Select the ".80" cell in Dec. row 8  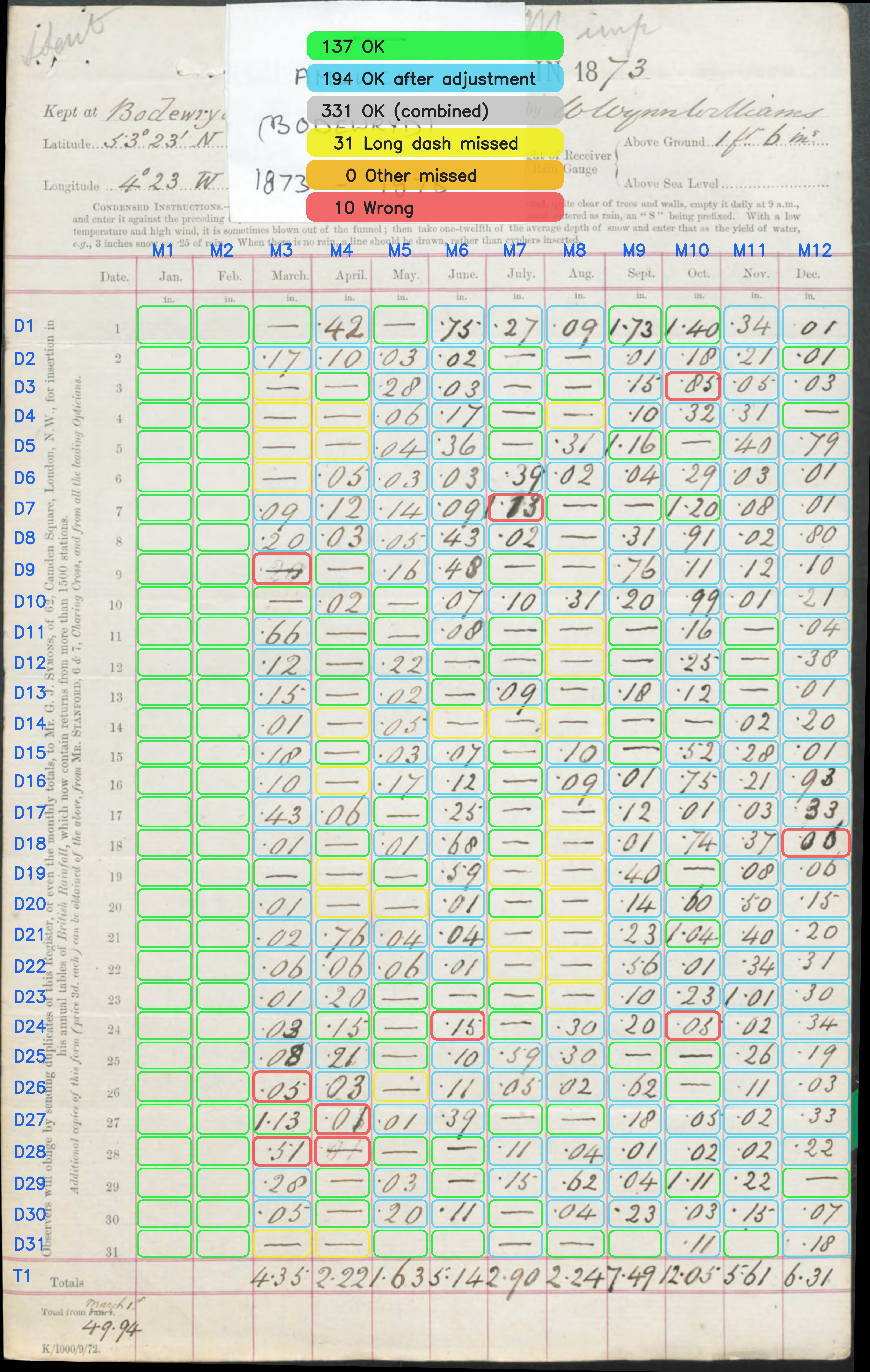coord(816,538)
